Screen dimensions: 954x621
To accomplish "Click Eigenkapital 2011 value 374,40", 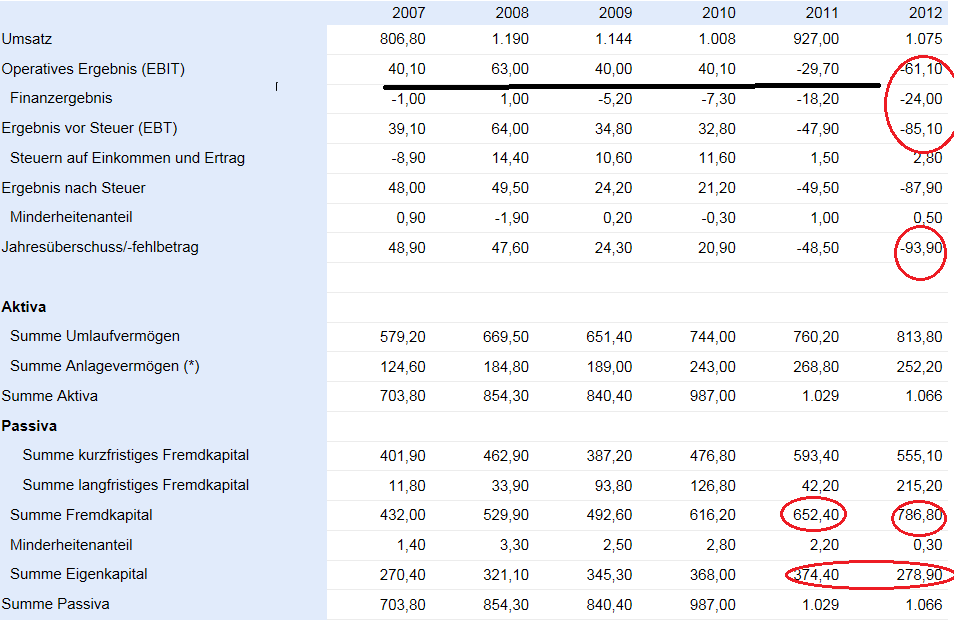I will 817,575.
